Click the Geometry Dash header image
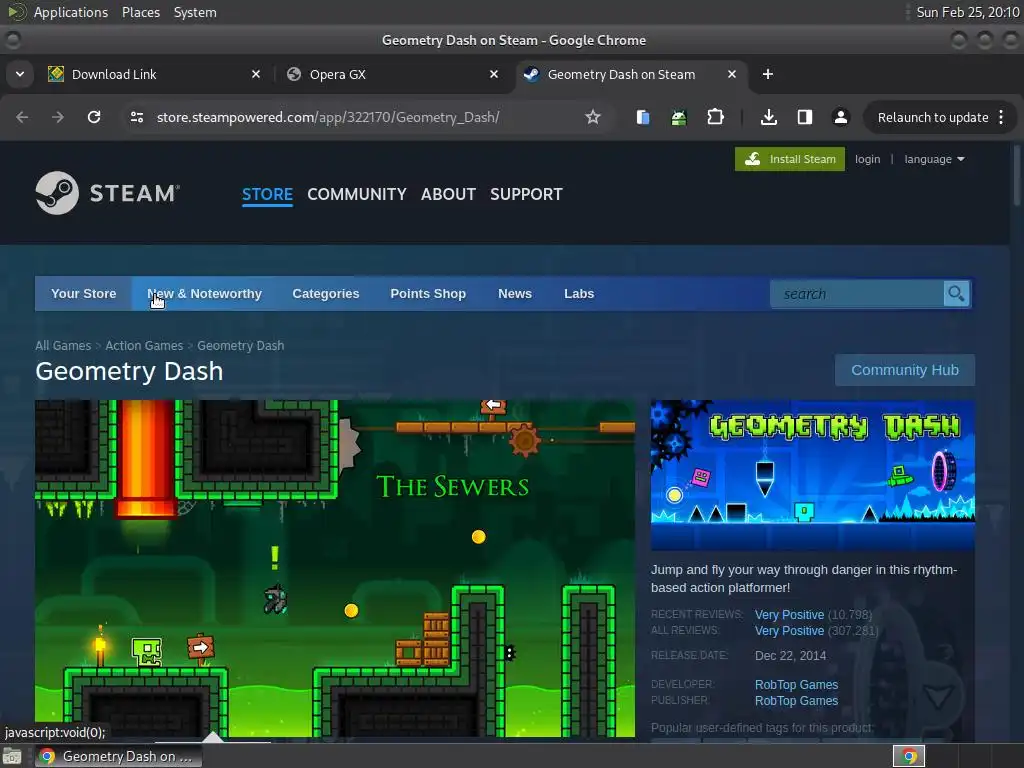This screenshot has height=768, width=1024. [x=812, y=475]
